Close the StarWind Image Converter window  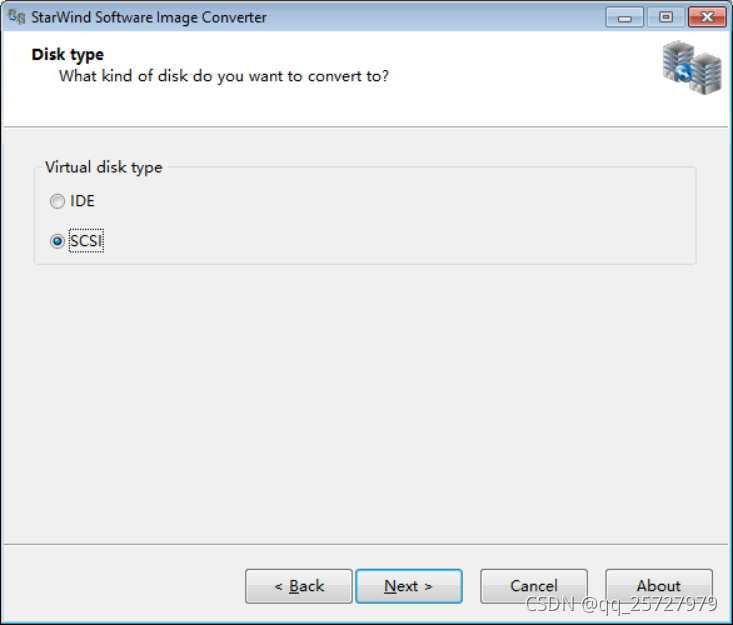coord(707,18)
